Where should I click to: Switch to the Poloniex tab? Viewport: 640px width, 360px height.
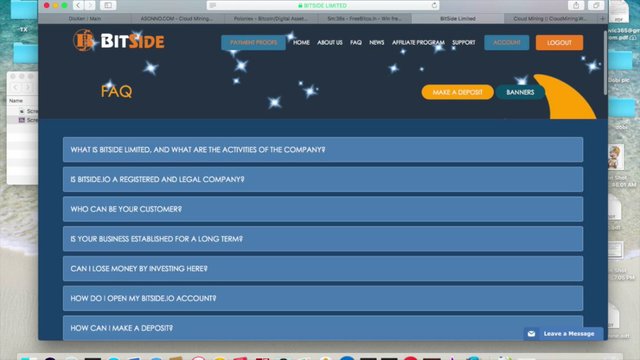pyautogui.click(x=271, y=18)
